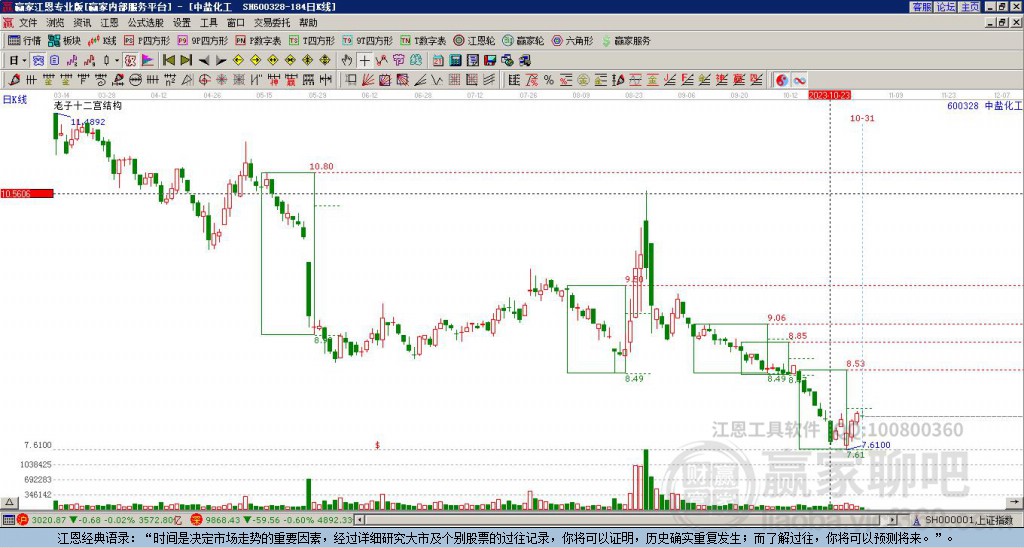
Task: Open the 六角形 hexagon tool
Action: [572, 40]
